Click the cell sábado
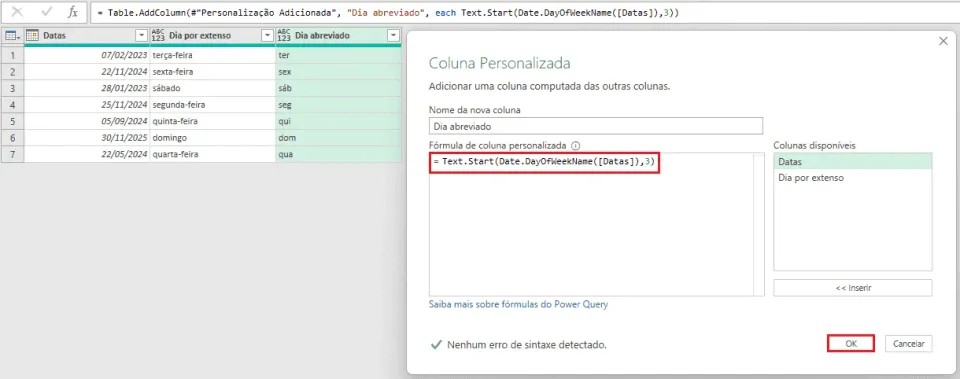Image resolution: width=960 pixels, height=379 pixels. [x=212, y=89]
